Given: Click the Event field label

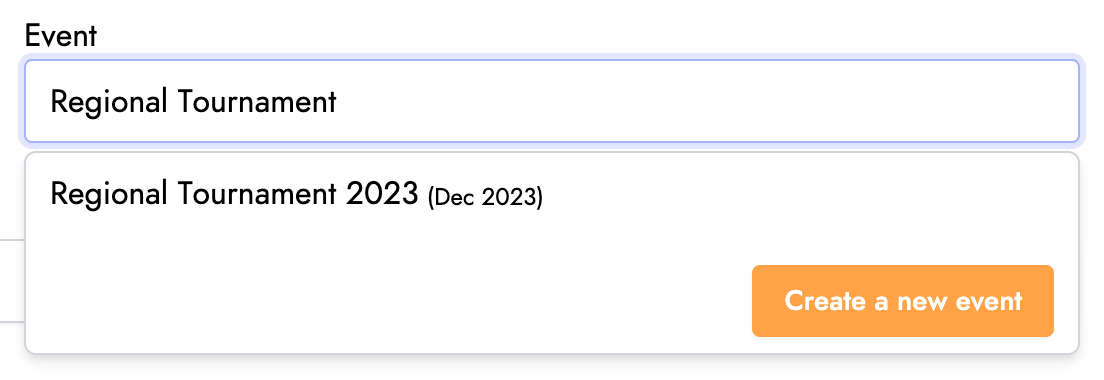Looking at the screenshot, I should click(x=61, y=36).
